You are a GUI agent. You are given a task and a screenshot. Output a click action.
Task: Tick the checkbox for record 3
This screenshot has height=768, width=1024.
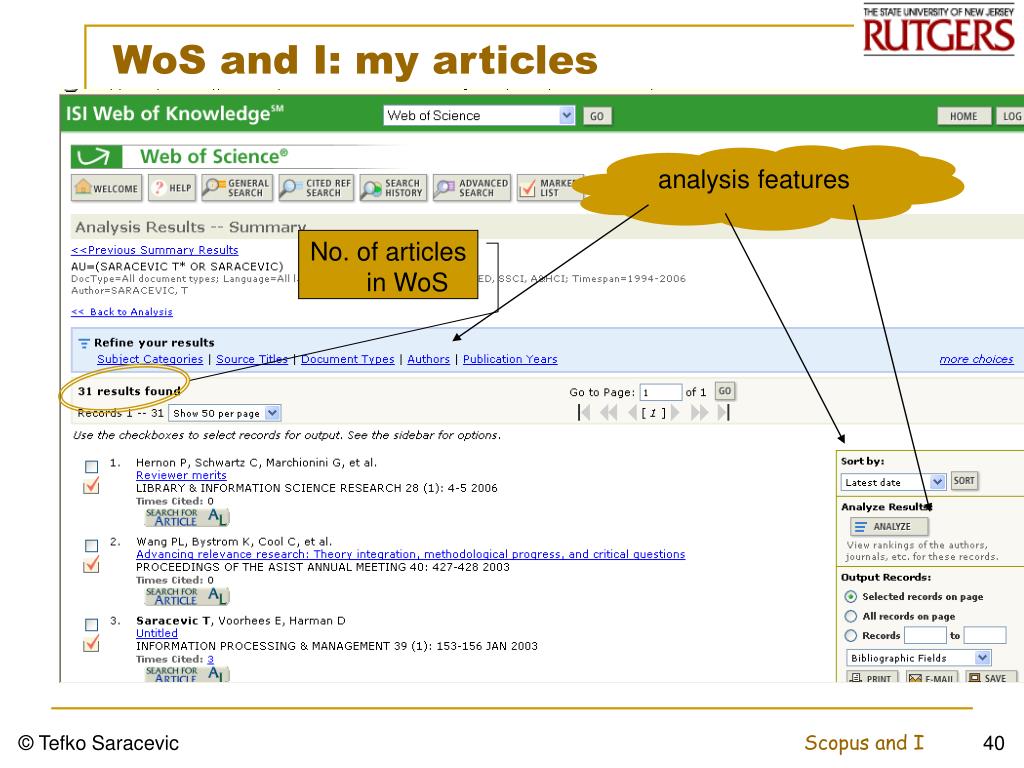pos(91,624)
